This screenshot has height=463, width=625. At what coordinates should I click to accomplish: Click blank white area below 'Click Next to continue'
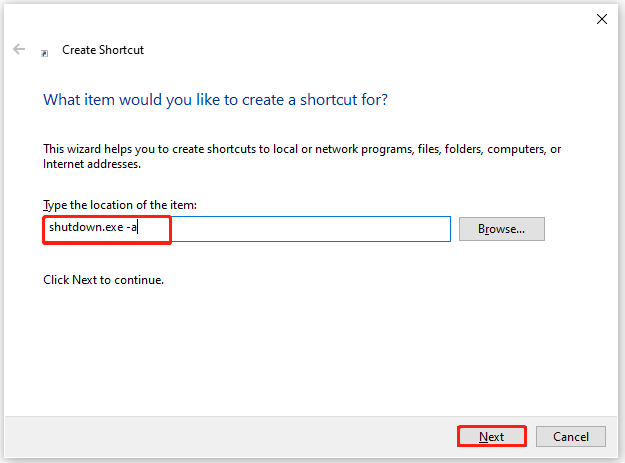(311, 351)
